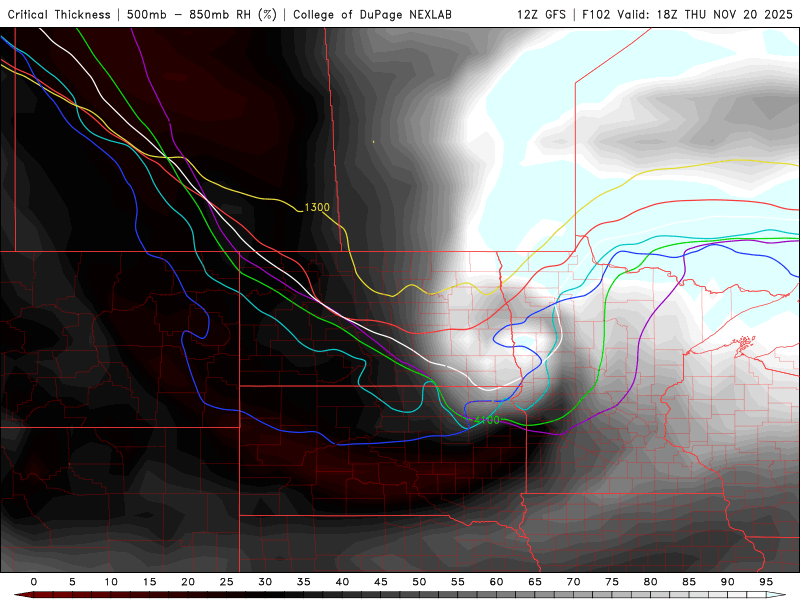Screen dimensions: 800x600
Task: Click the "75" value on the color scale
Action: [612, 582]
